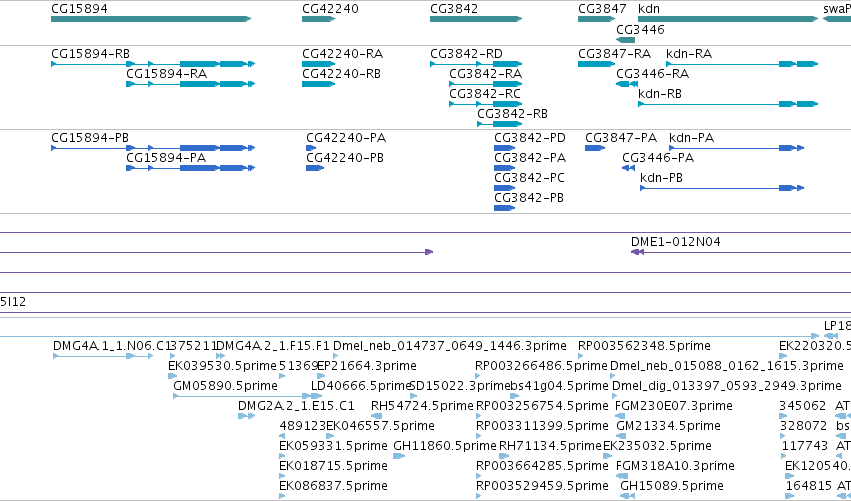Click the CG15894-RB transcript label
The image size is (851, 501).
90,54
